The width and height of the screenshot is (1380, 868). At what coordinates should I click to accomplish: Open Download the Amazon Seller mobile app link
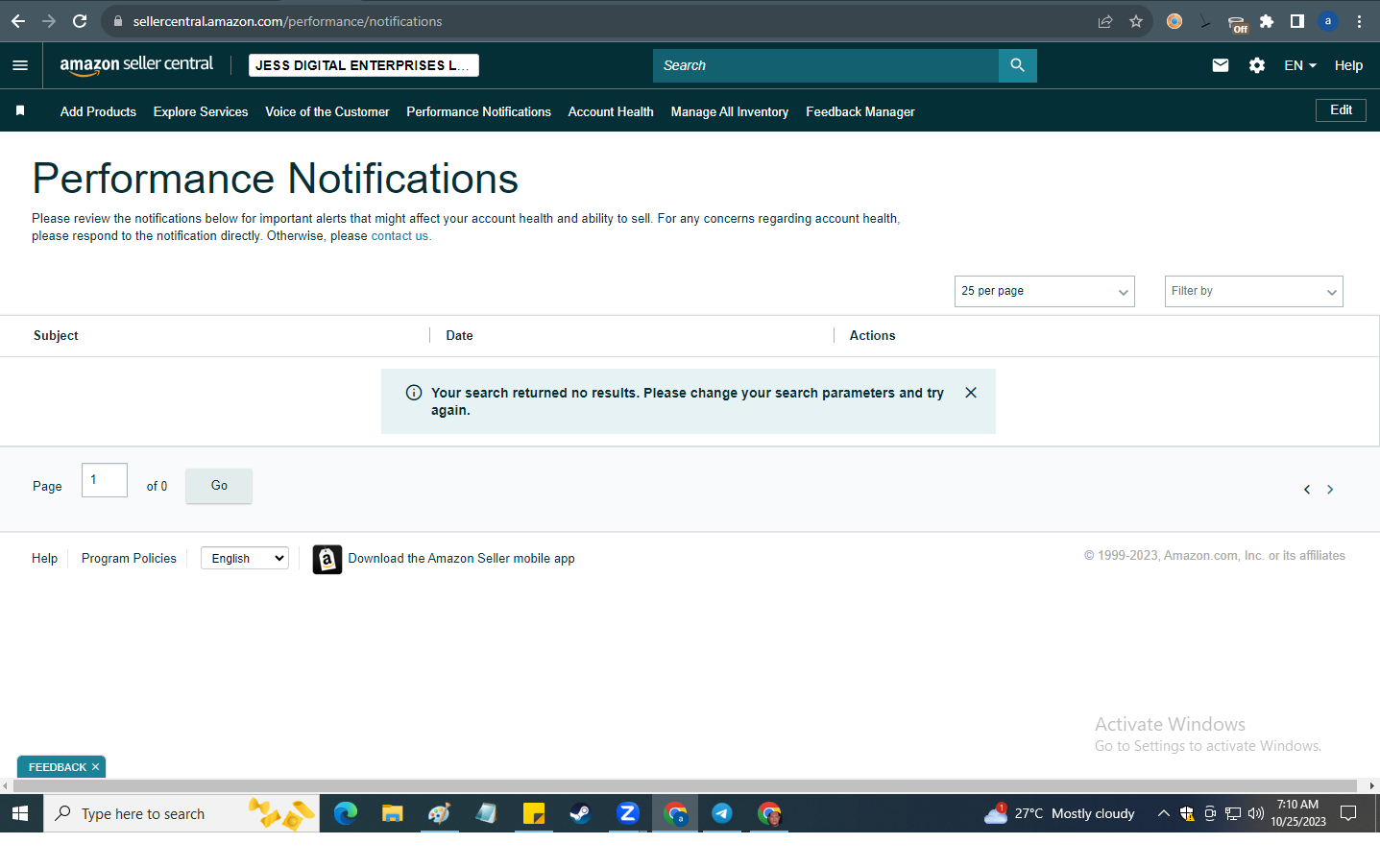click(461, 558)
